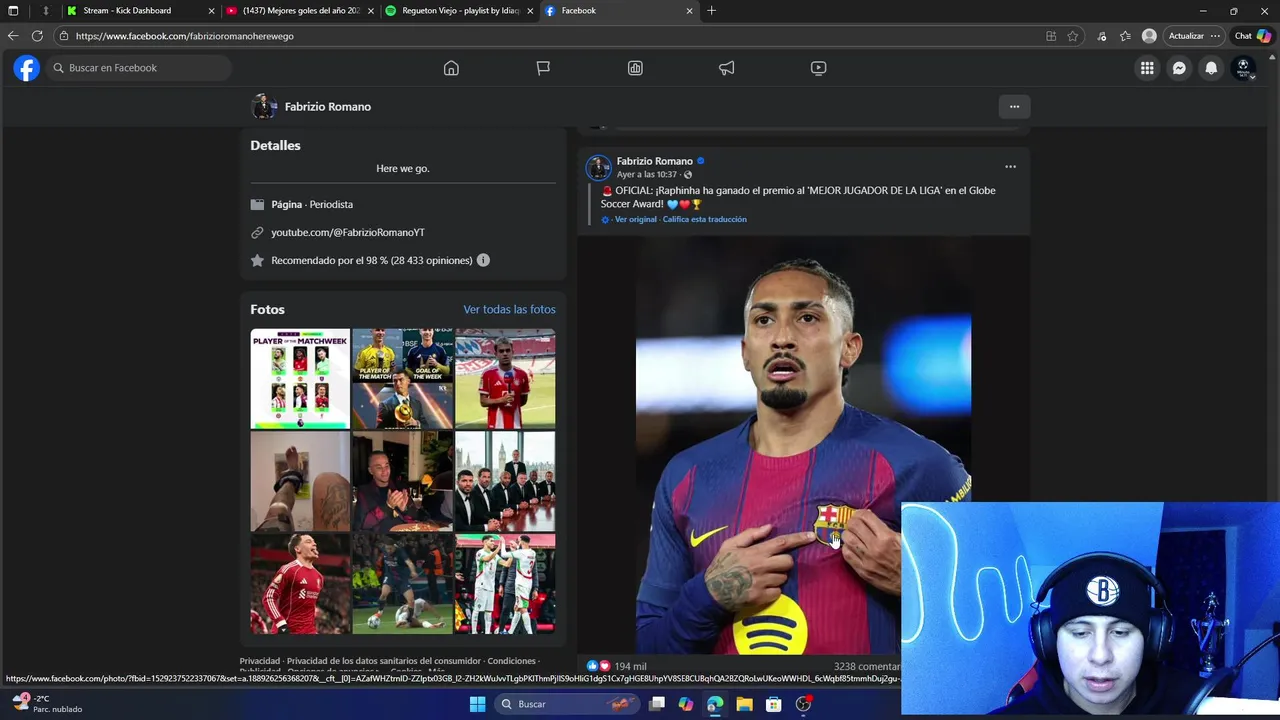This screenshot has width=1280, height=720.
Task: Open the account profile avatar menu
Action: (1244, 68)
